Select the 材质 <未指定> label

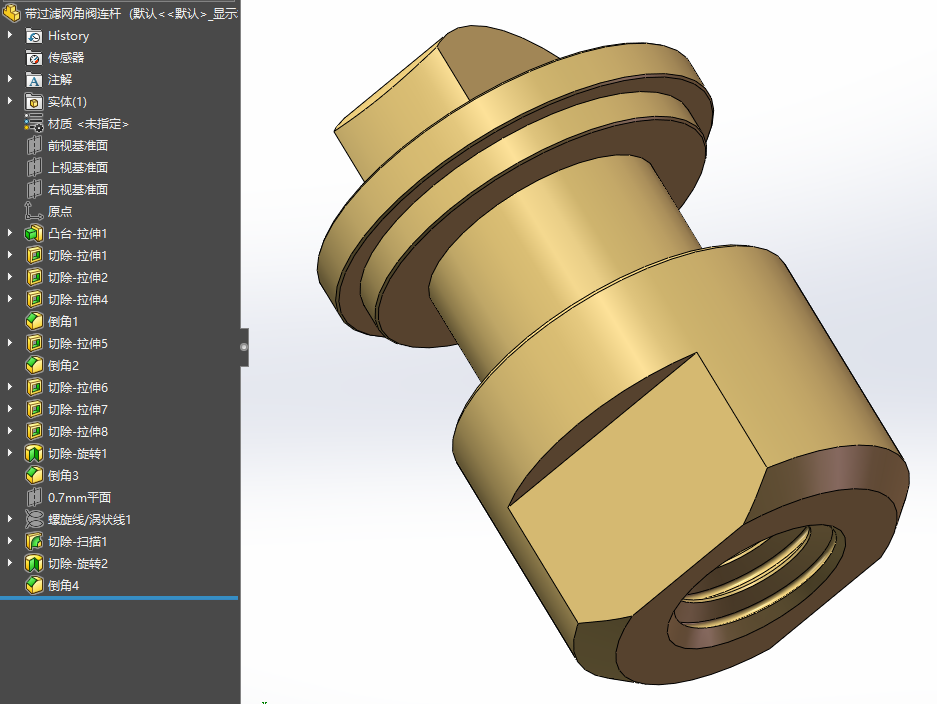pos(88,124)
